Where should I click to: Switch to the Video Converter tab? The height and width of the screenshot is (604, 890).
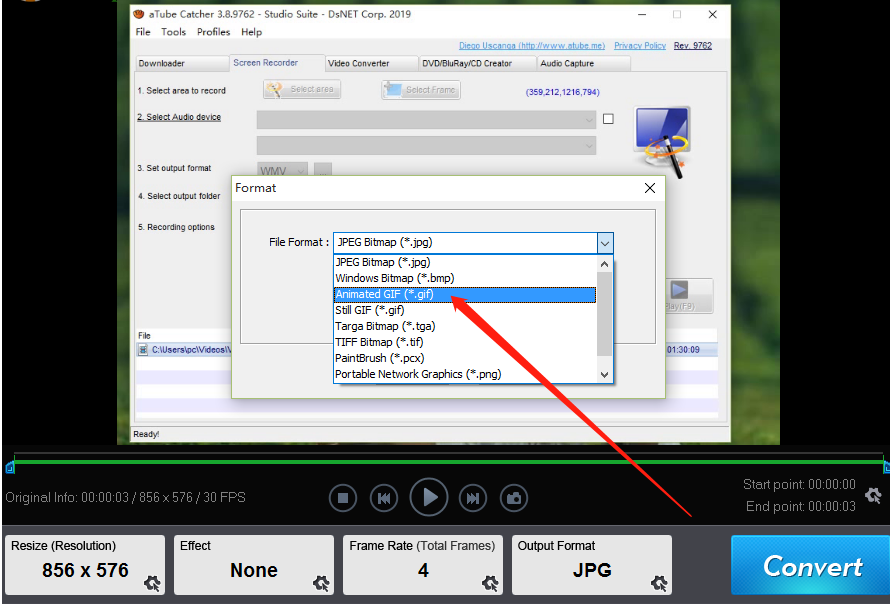tap(359, 63)
